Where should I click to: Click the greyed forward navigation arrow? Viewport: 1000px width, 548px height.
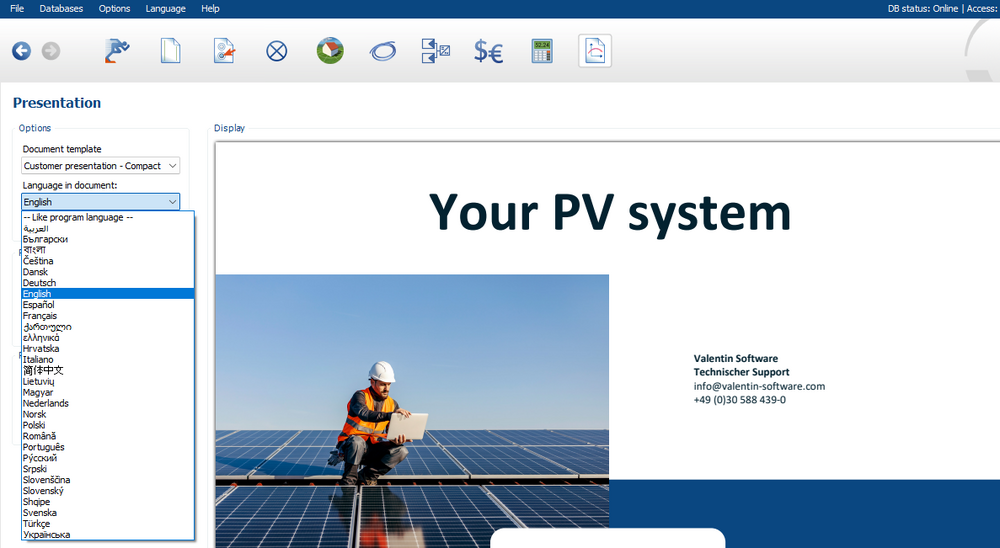pyautogui.click(x=51, y=51)
